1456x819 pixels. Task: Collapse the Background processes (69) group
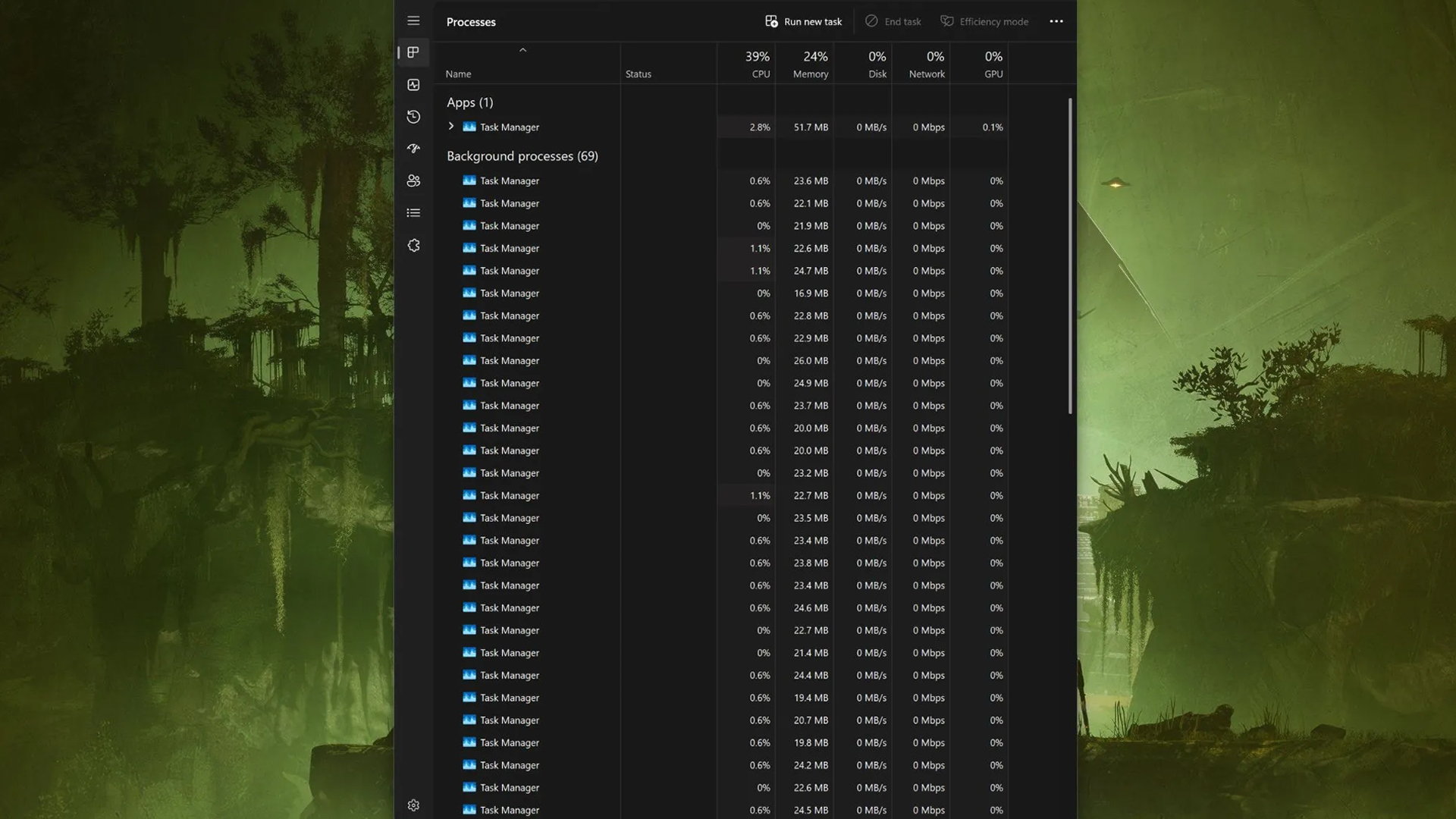[x=522, y=156]
